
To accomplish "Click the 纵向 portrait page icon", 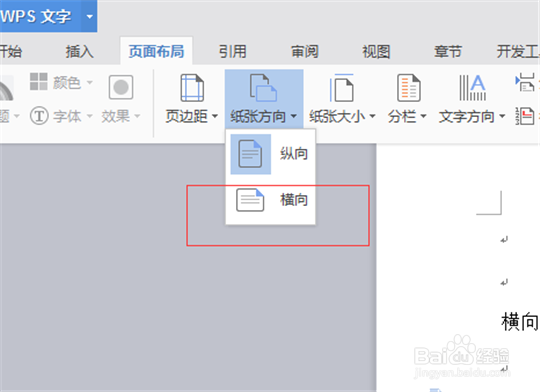I will coord(250,154).
